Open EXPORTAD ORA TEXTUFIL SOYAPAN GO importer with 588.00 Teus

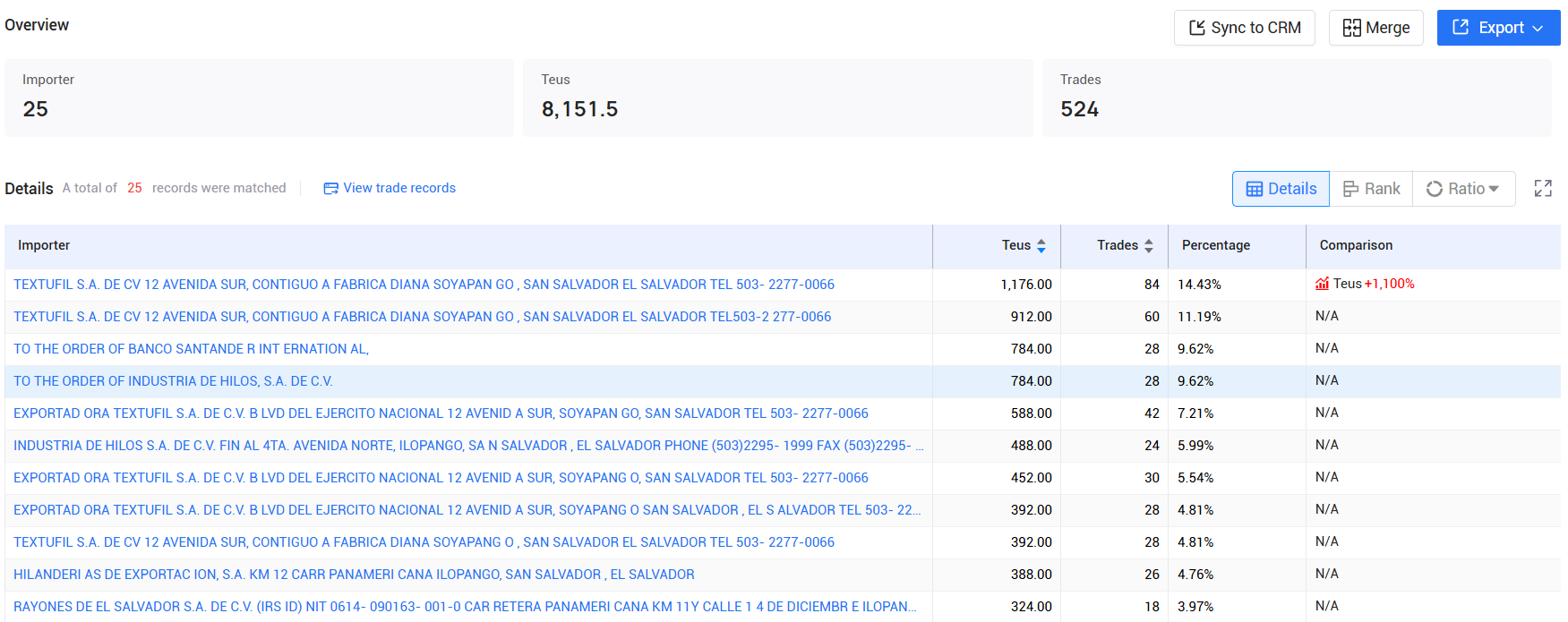tap(441, 413)
